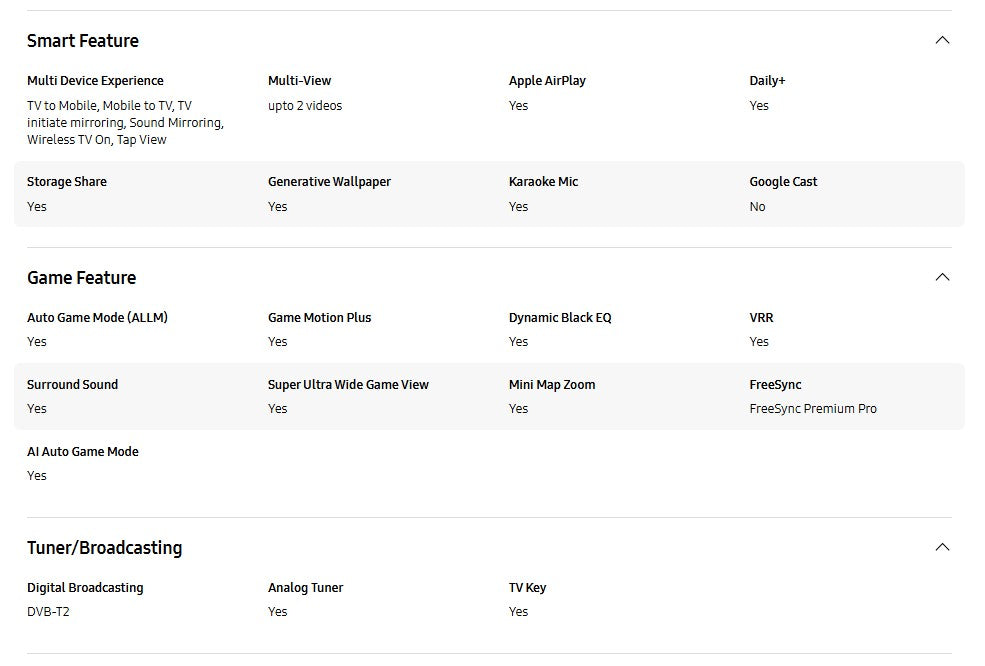This screenshot has width=985, height=666.
Task: Click the Dynamic Black EQ label
Action: (x=560, y=318)
